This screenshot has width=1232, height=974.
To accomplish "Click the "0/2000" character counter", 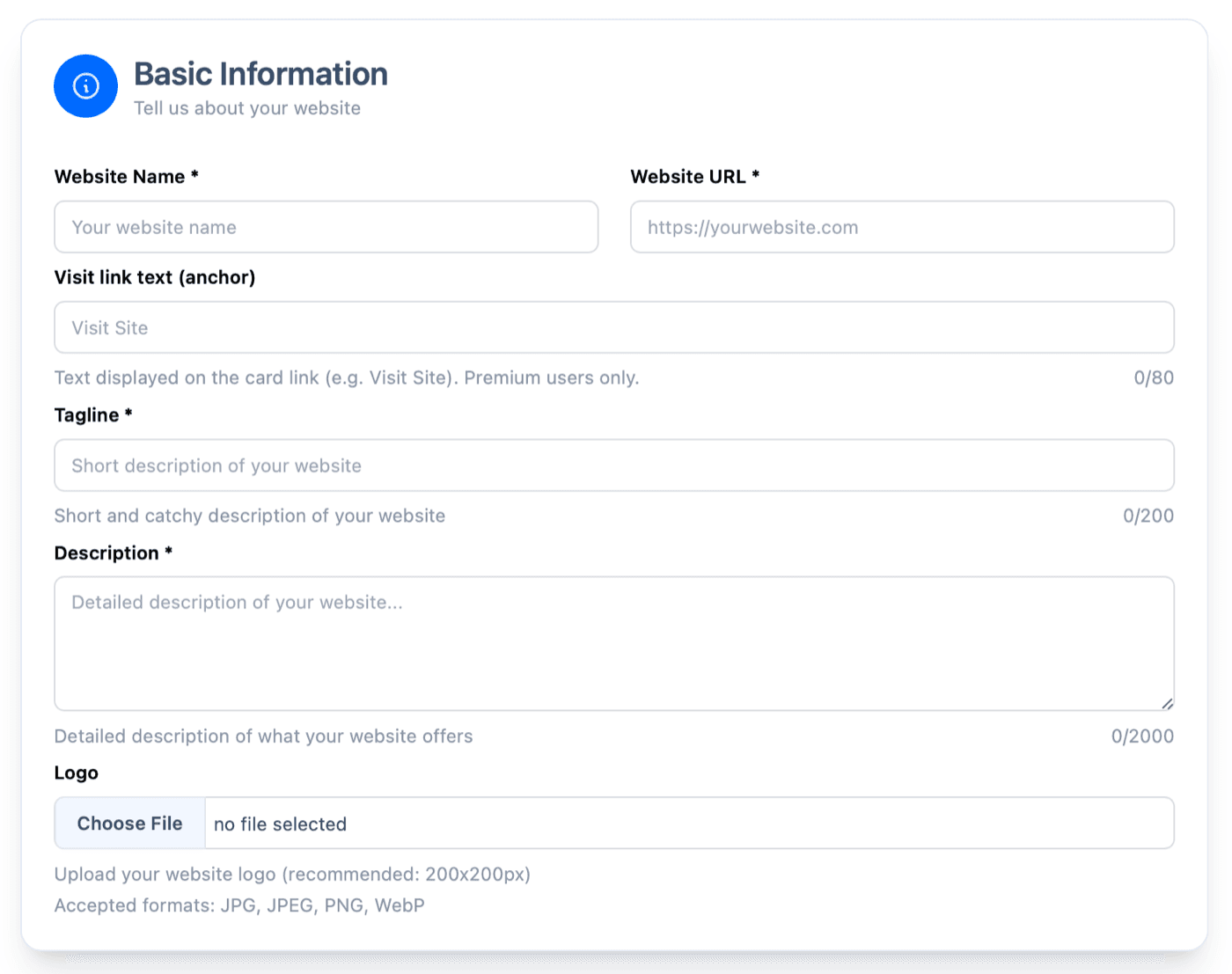I will tap(1142, 736).
